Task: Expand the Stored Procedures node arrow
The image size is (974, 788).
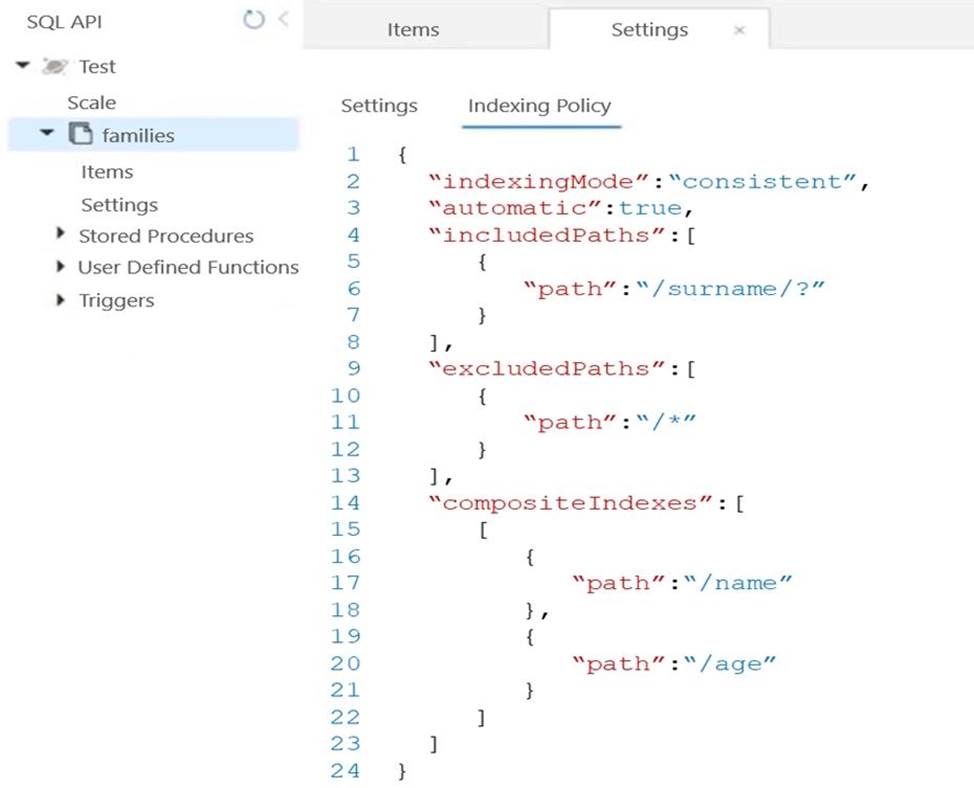Action: tap(64, 236)
